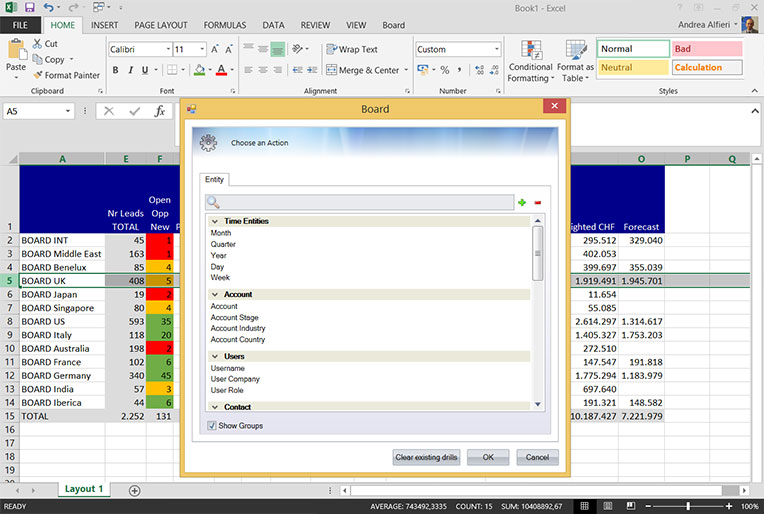Click the entity list scrollbar down arrow
Image resolution: width=764 pixels, height=514 pixels.
538,404
